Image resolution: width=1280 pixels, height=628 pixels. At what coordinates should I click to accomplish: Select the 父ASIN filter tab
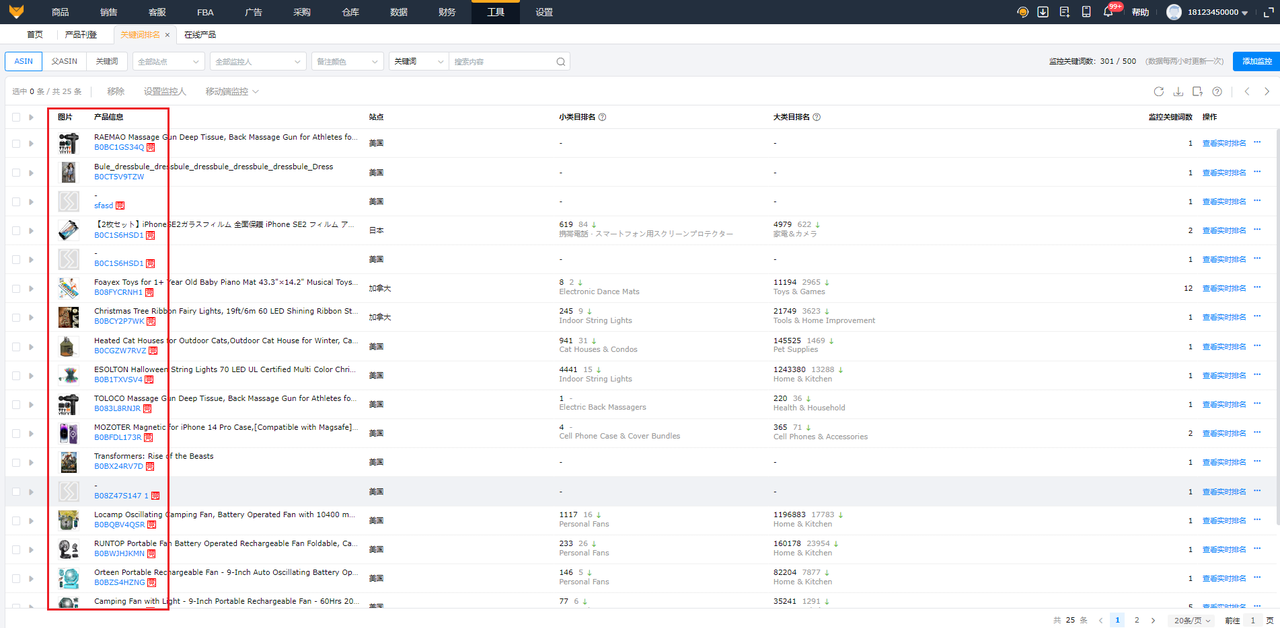[x=64, y=61]
